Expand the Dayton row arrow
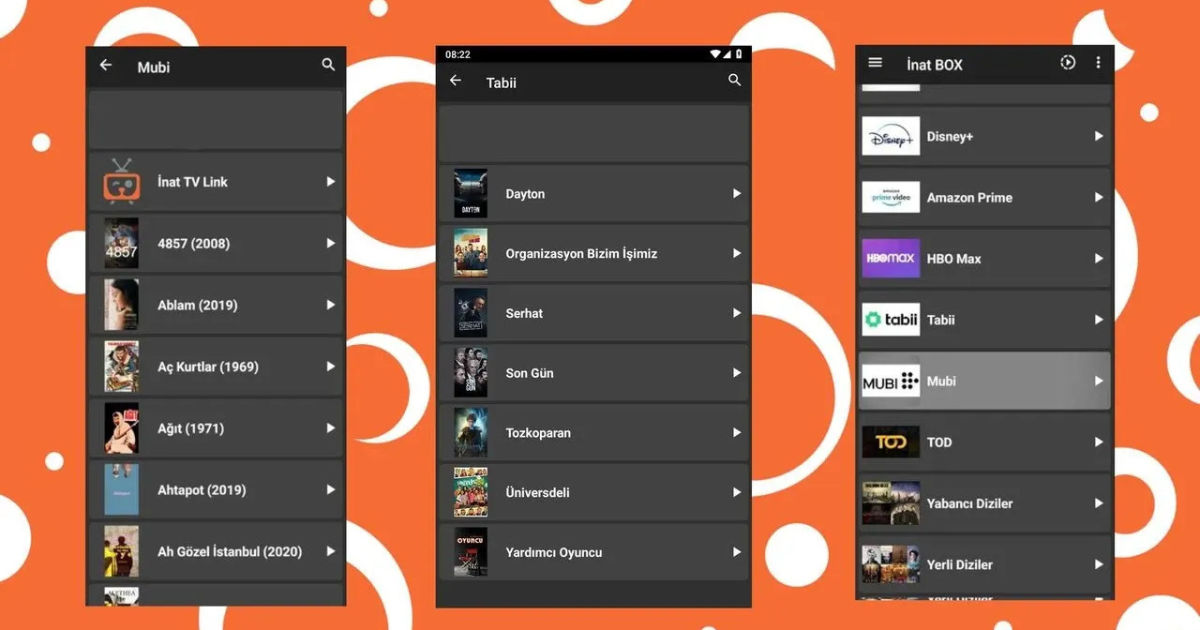This screenshot has height=630, width=1200. click(x=736, y=193)
